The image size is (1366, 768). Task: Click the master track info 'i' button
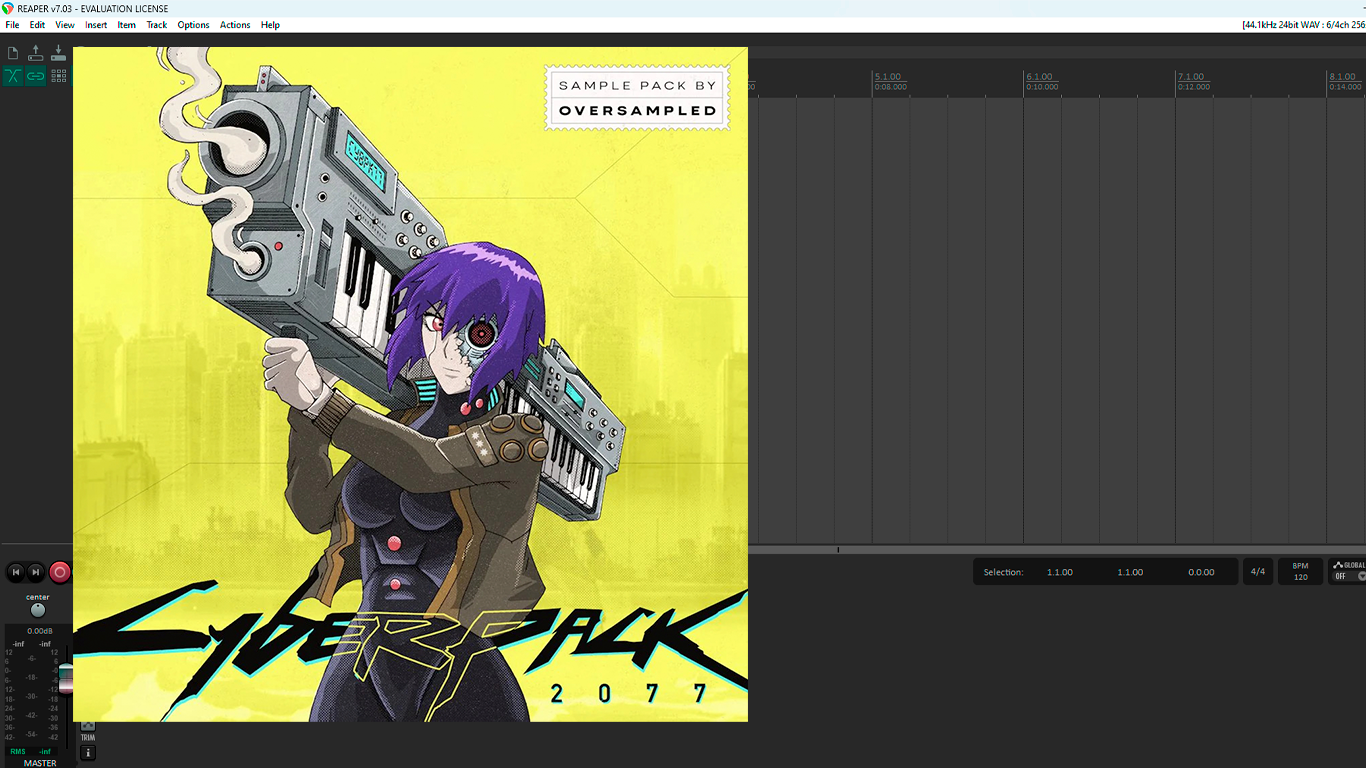pos(88,753)
